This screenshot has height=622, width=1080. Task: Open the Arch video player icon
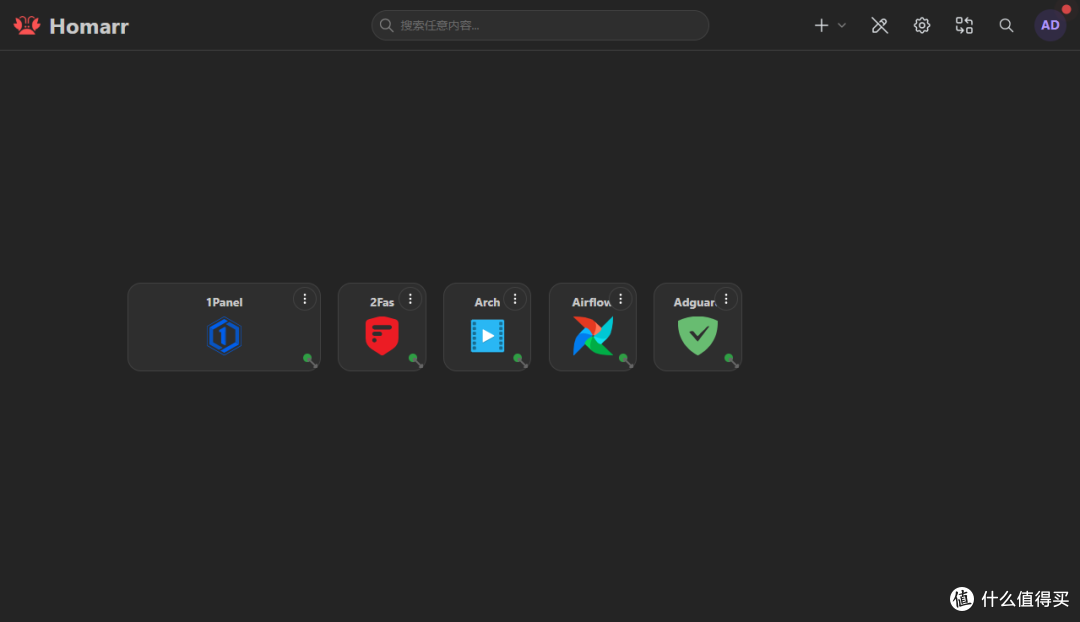point(488,336)
